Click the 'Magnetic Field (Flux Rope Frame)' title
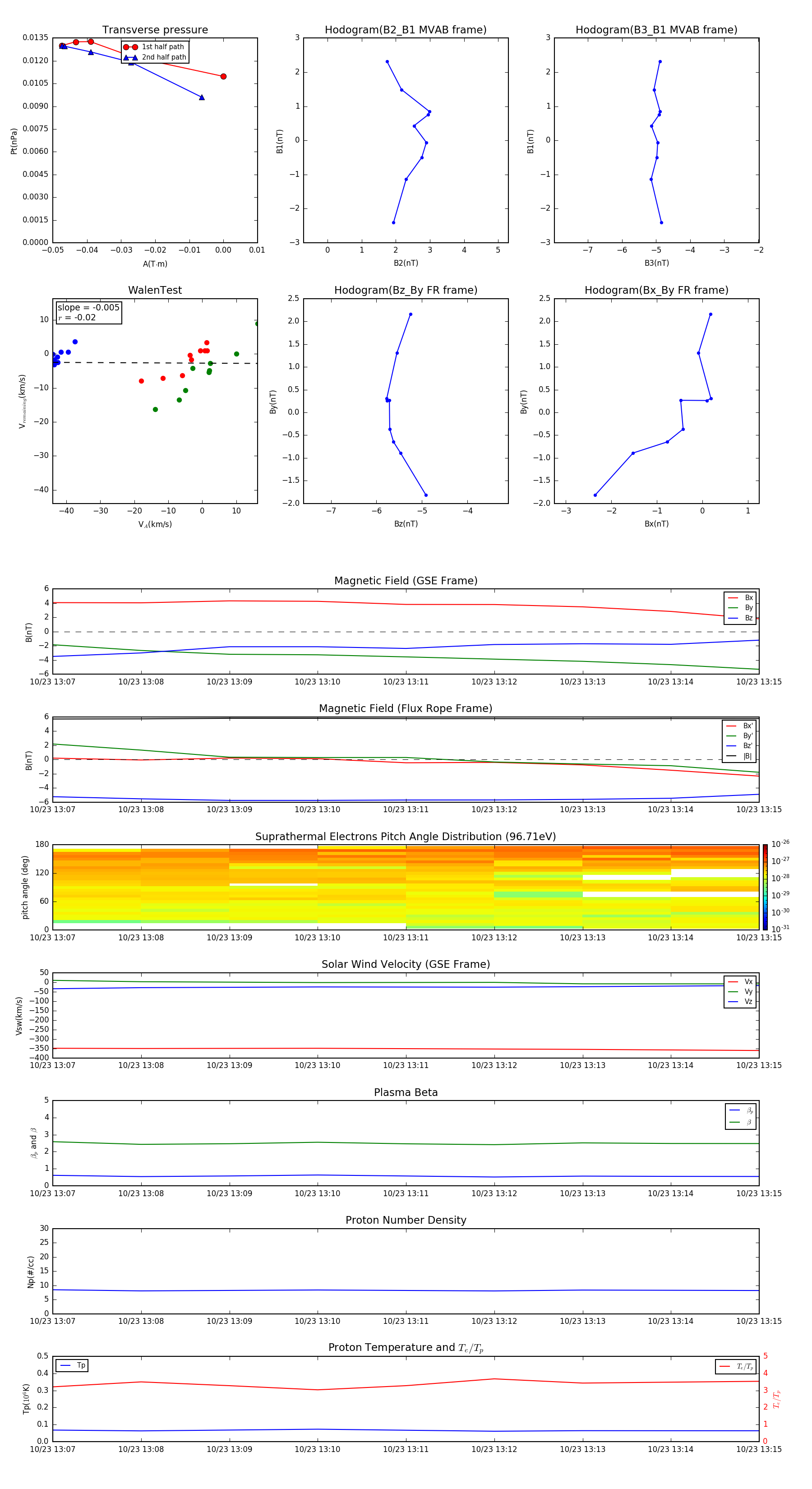Viewport: 812px width, 1489px height. (x=406, y=709)
